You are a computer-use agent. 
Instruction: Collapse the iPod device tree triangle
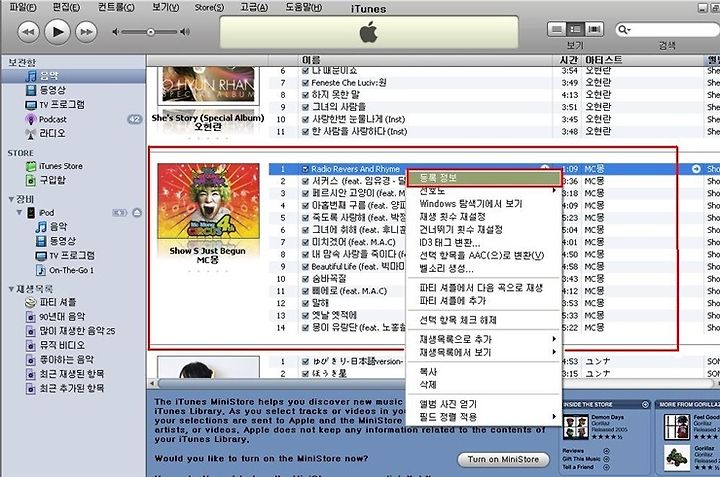[x=19, y=213]
